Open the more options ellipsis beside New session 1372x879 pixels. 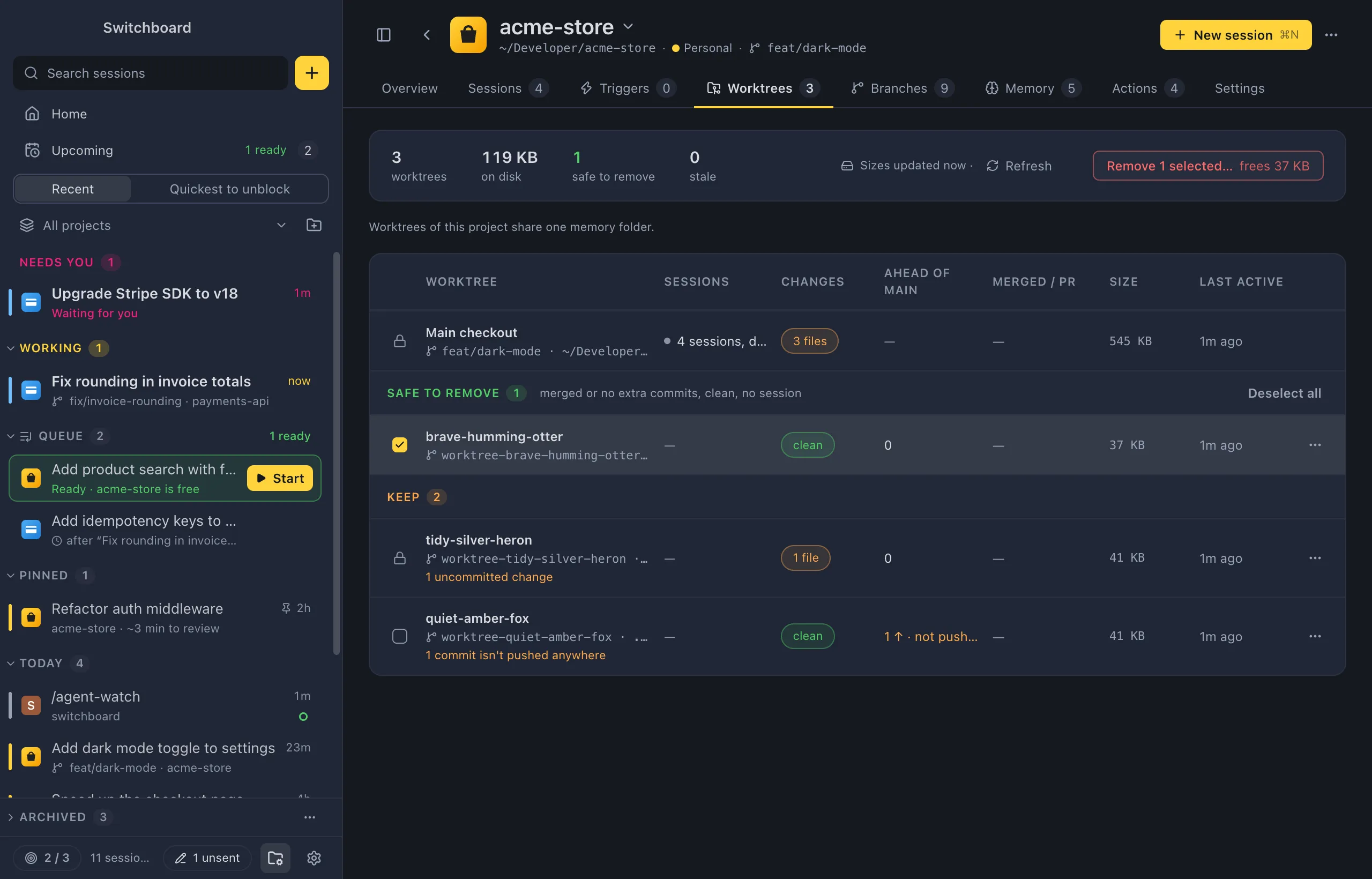tap(1331, 35)
